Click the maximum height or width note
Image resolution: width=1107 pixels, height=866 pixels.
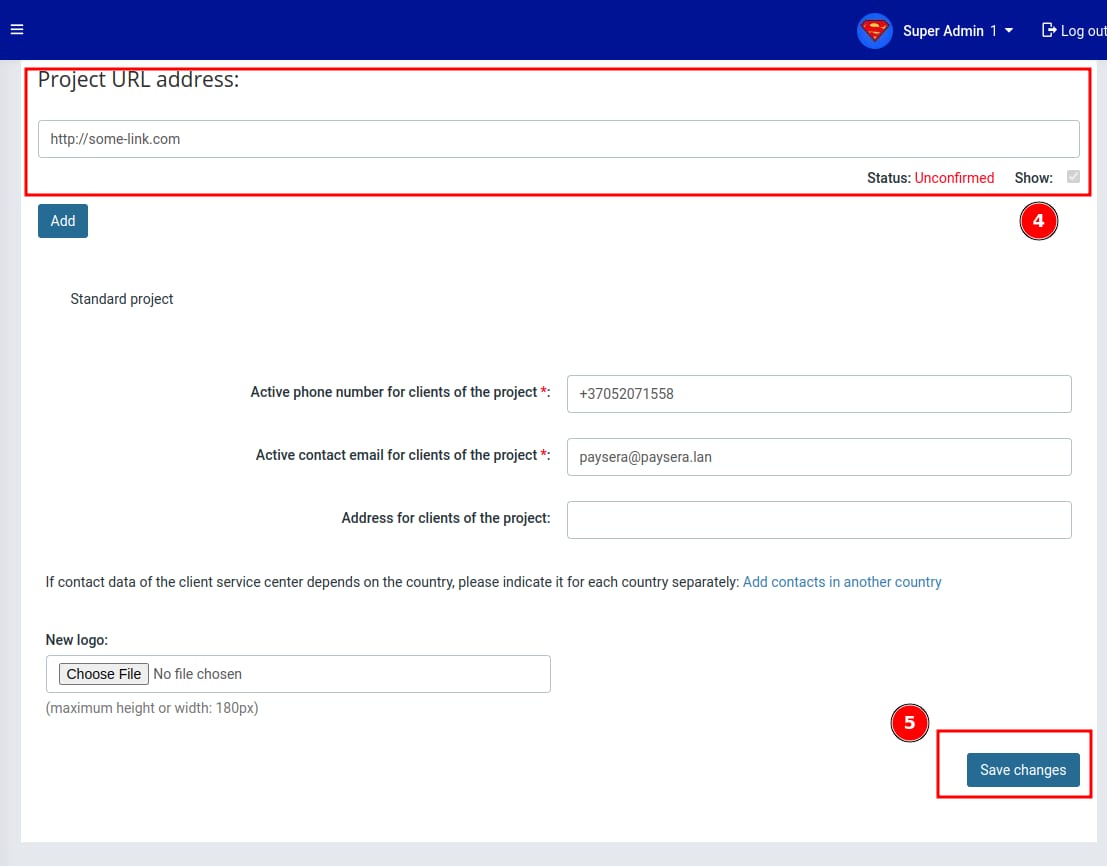pyautogui.click(x=152, y=708)
